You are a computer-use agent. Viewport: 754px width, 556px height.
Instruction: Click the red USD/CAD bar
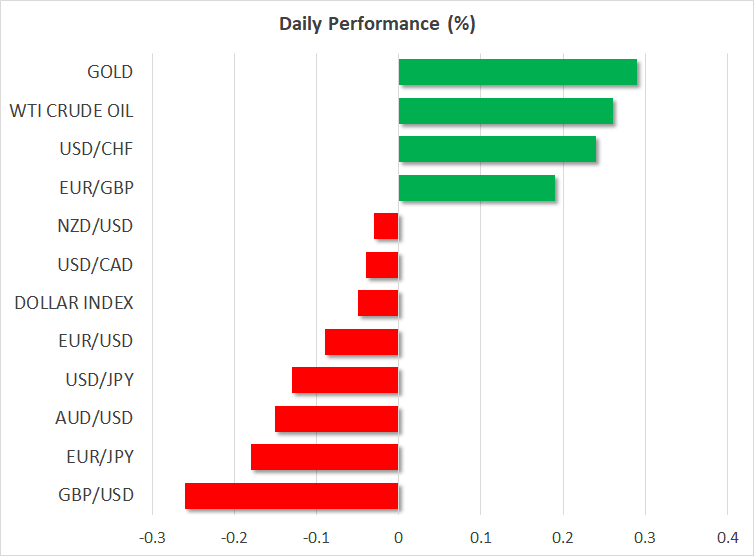pyautogui.click(x=382, y=265)
